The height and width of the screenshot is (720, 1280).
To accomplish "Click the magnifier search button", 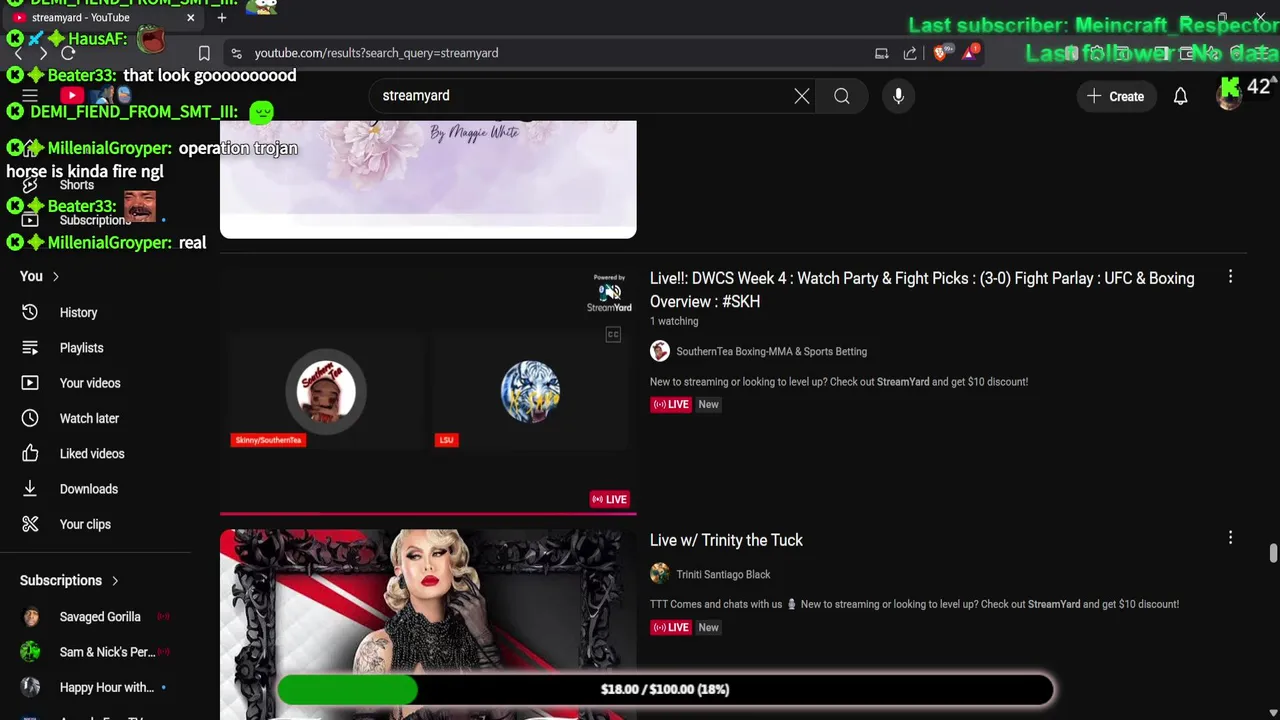I will pyautogui.click(x=842, y=96).
